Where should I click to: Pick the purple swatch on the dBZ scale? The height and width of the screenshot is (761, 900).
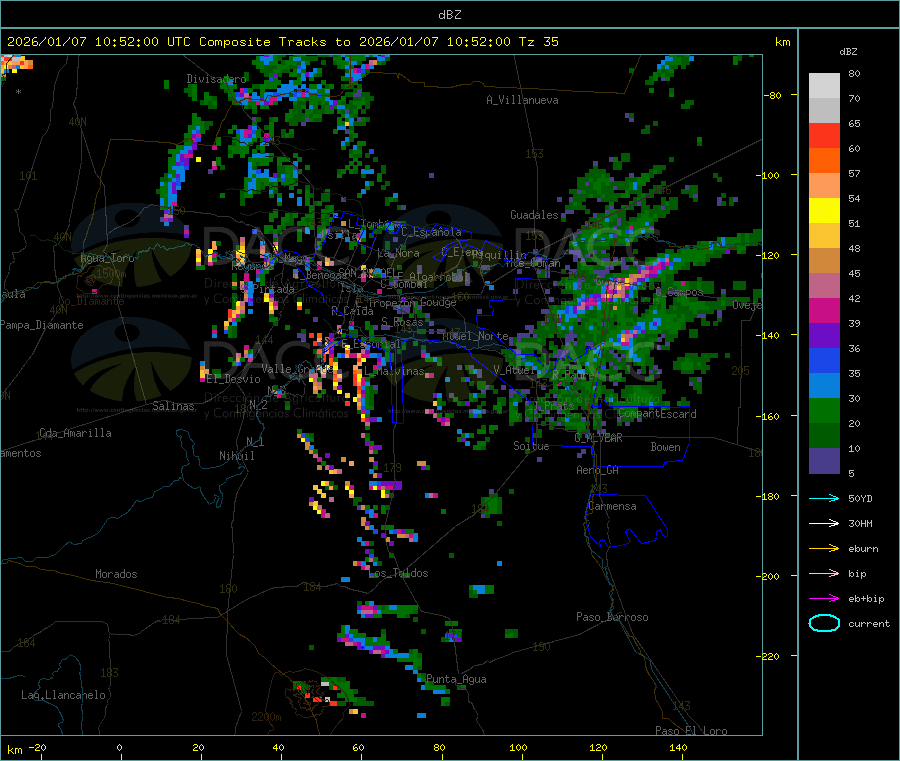pyautogui.click(x=824, y=336)
